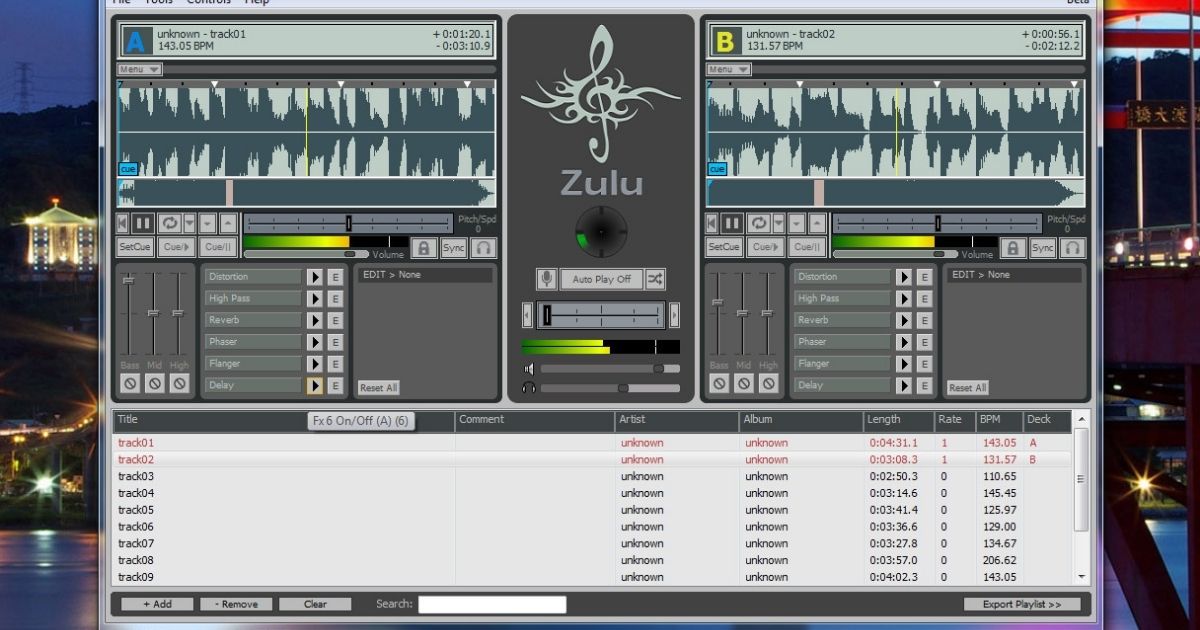Image resolution: width=1200 pixels, height=630 pixels.
Task: Expand the loop options arrow on deck A
Action: (188, 223)
